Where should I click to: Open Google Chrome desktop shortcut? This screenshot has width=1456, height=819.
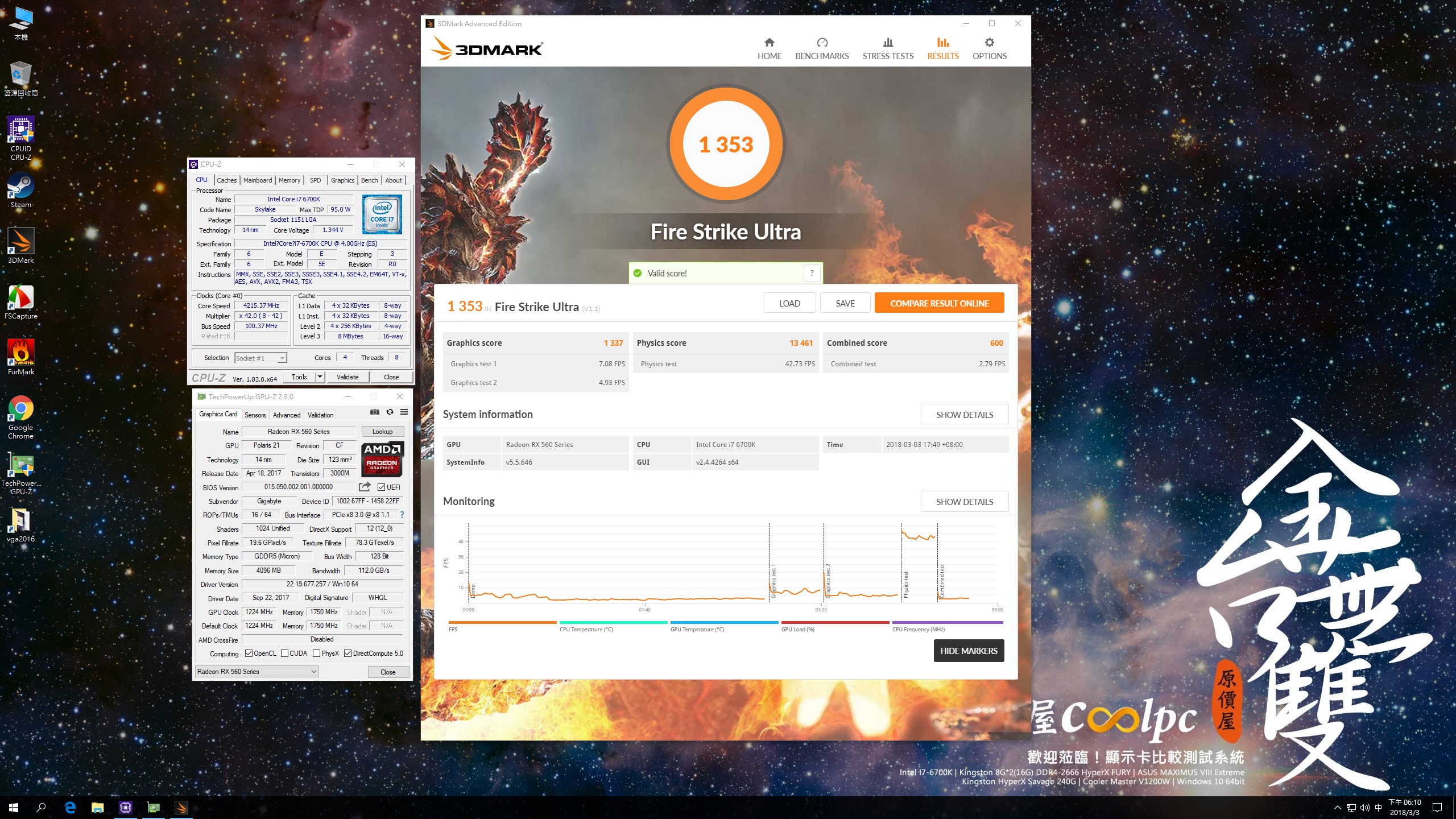coord(20,417)
